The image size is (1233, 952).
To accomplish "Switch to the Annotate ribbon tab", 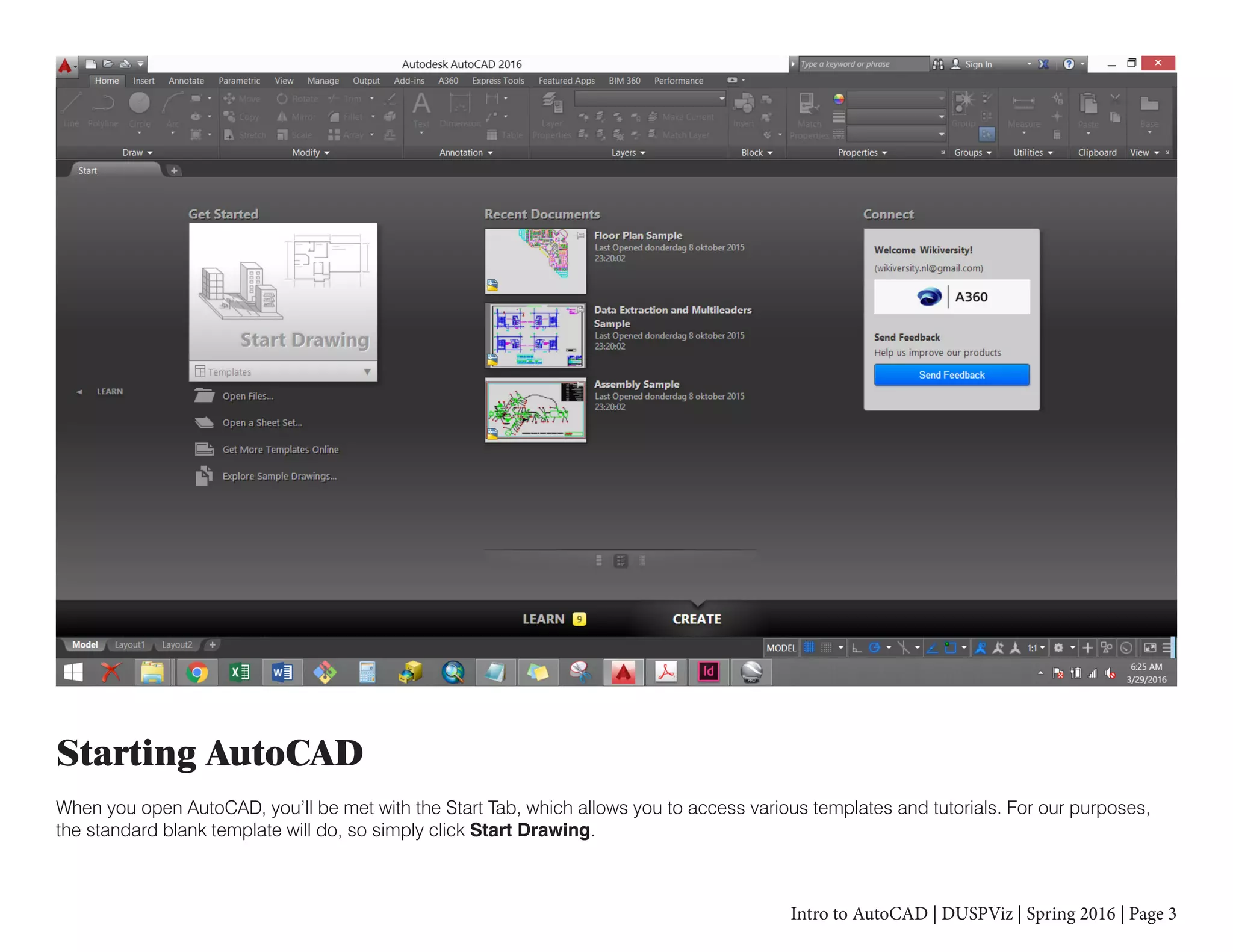I will coord(186,81).
